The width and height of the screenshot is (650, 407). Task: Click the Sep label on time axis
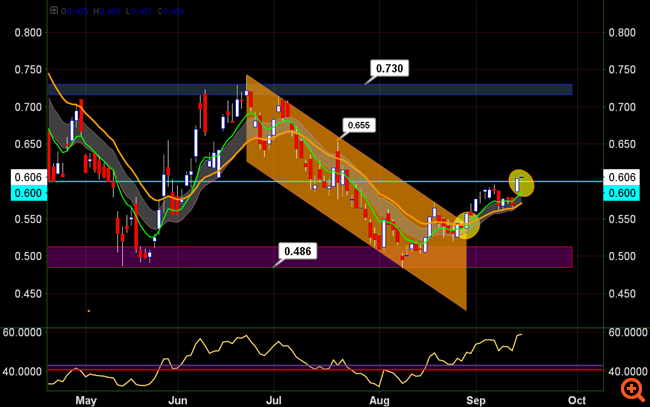tap(476, 398)
